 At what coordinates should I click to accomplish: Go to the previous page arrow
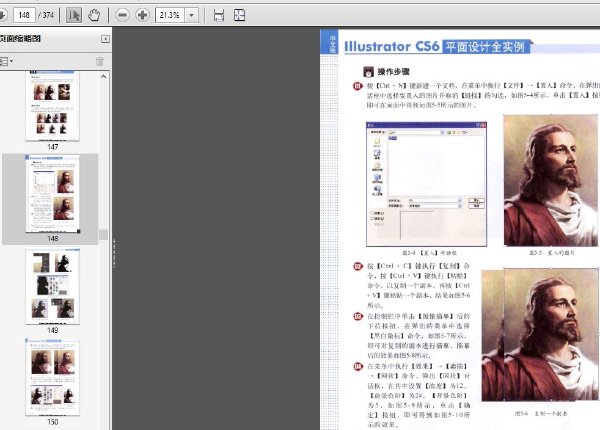pyautogui.click(x=2, y=15)
